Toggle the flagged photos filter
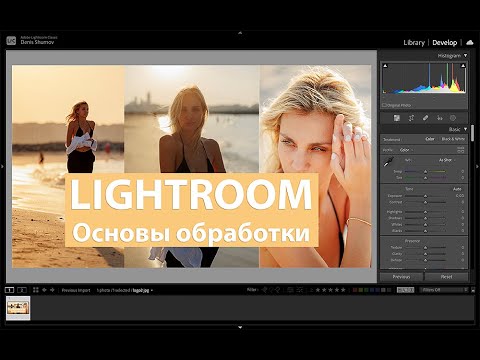Image resolution: width=480 pixels, height=360 pixels. click(x=265, y=290)
